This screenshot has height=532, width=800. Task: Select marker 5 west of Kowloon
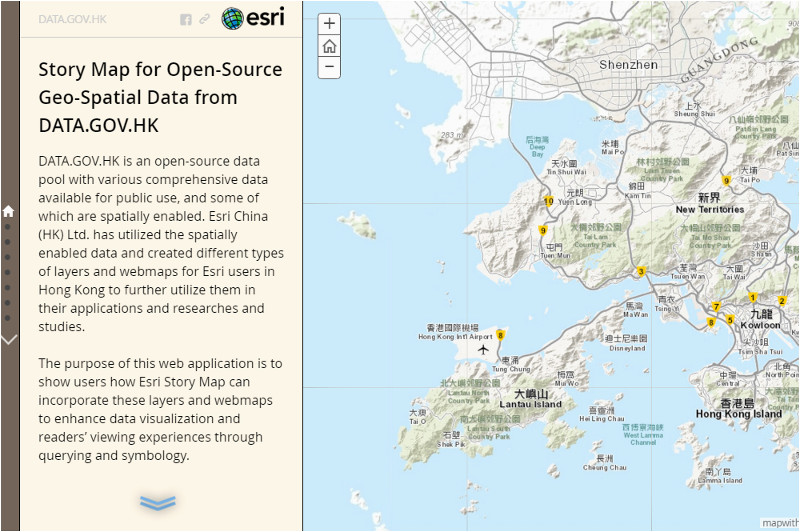730,320
